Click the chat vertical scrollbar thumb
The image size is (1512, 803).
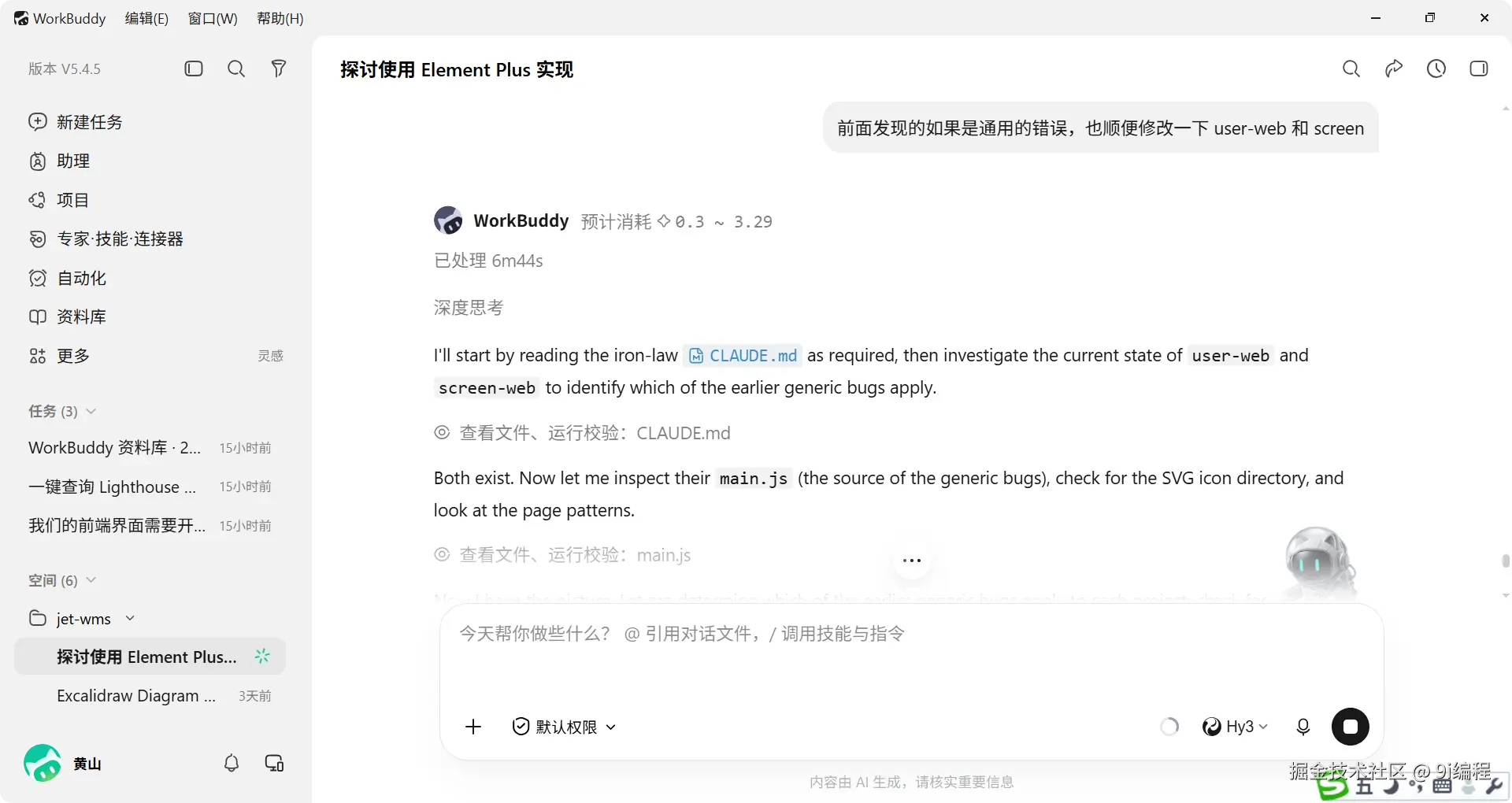[1506, 561]
